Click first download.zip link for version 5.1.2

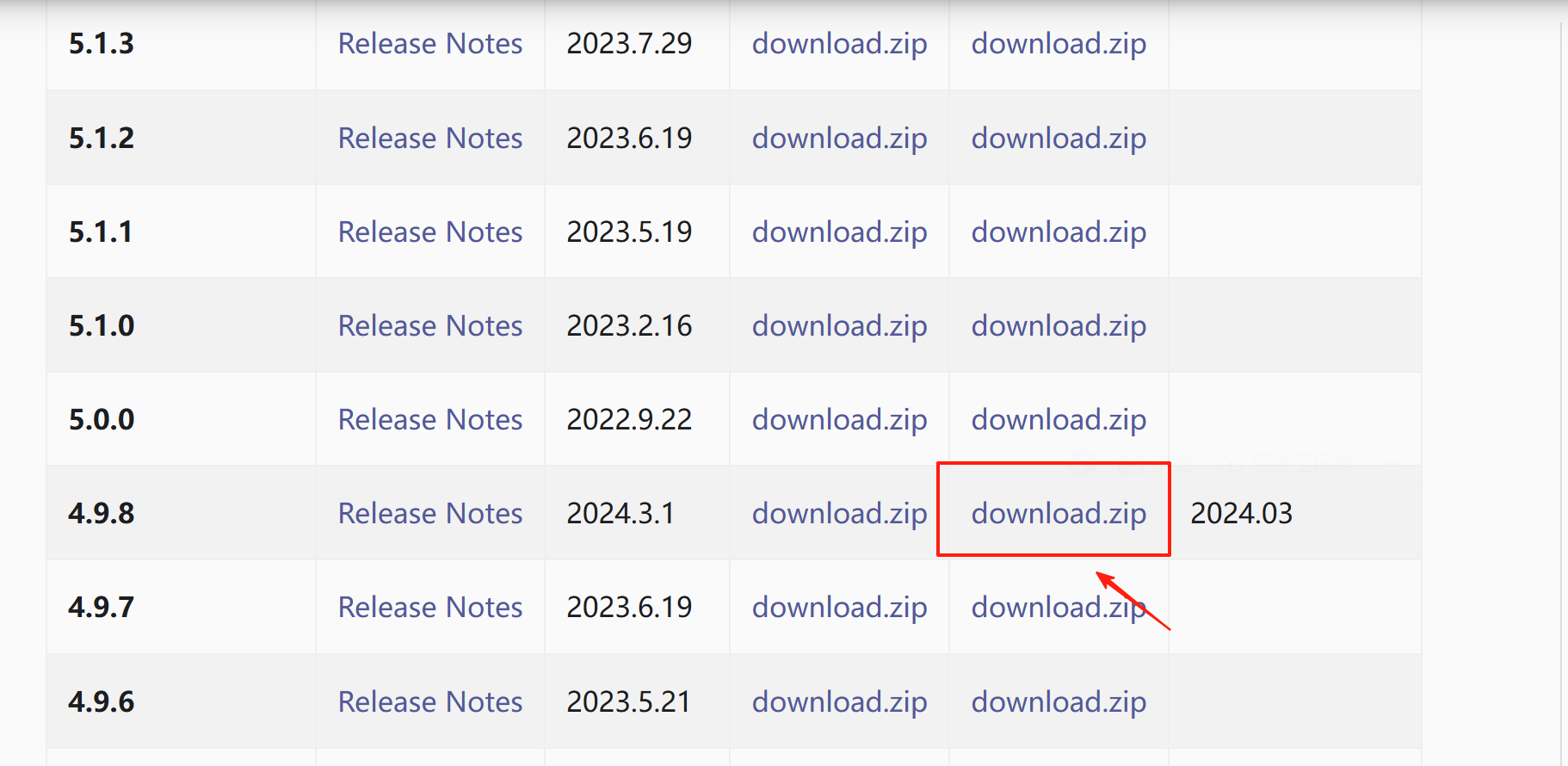[x=839, y=138]
